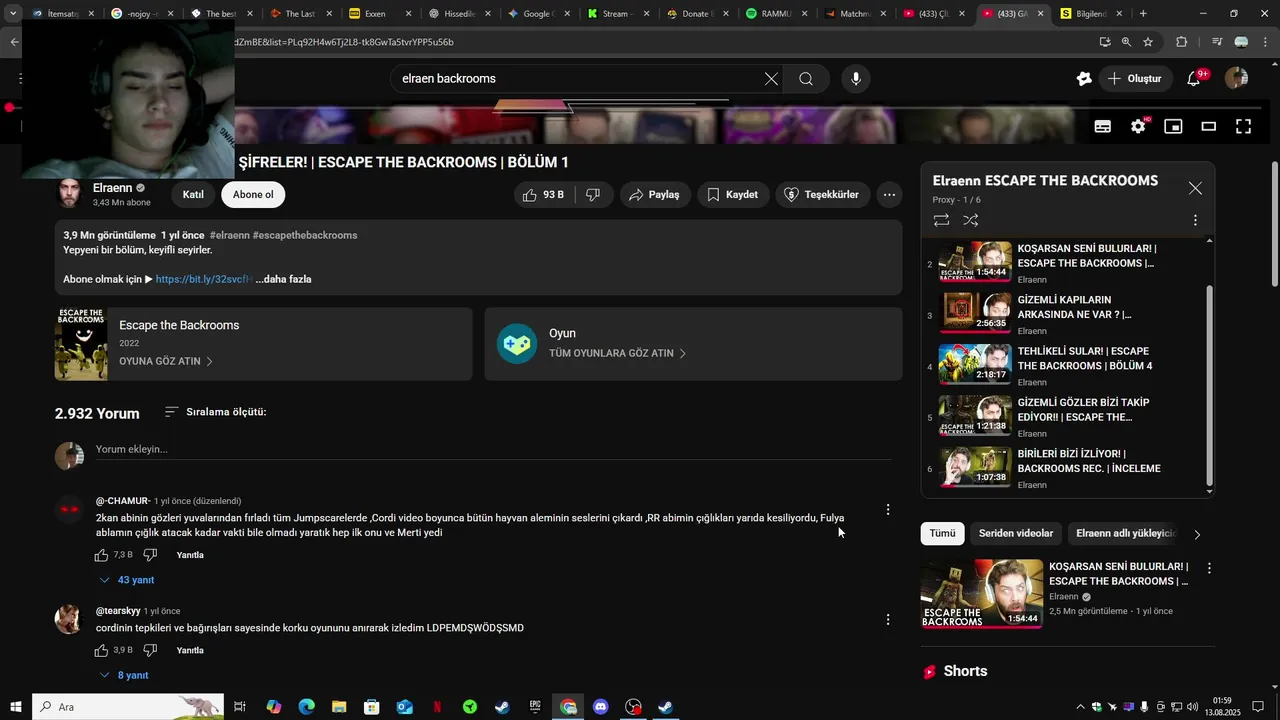Like the video with 93 B thumbs up
This screenshot has width=1280, height=720.
[x=544, y=195]
